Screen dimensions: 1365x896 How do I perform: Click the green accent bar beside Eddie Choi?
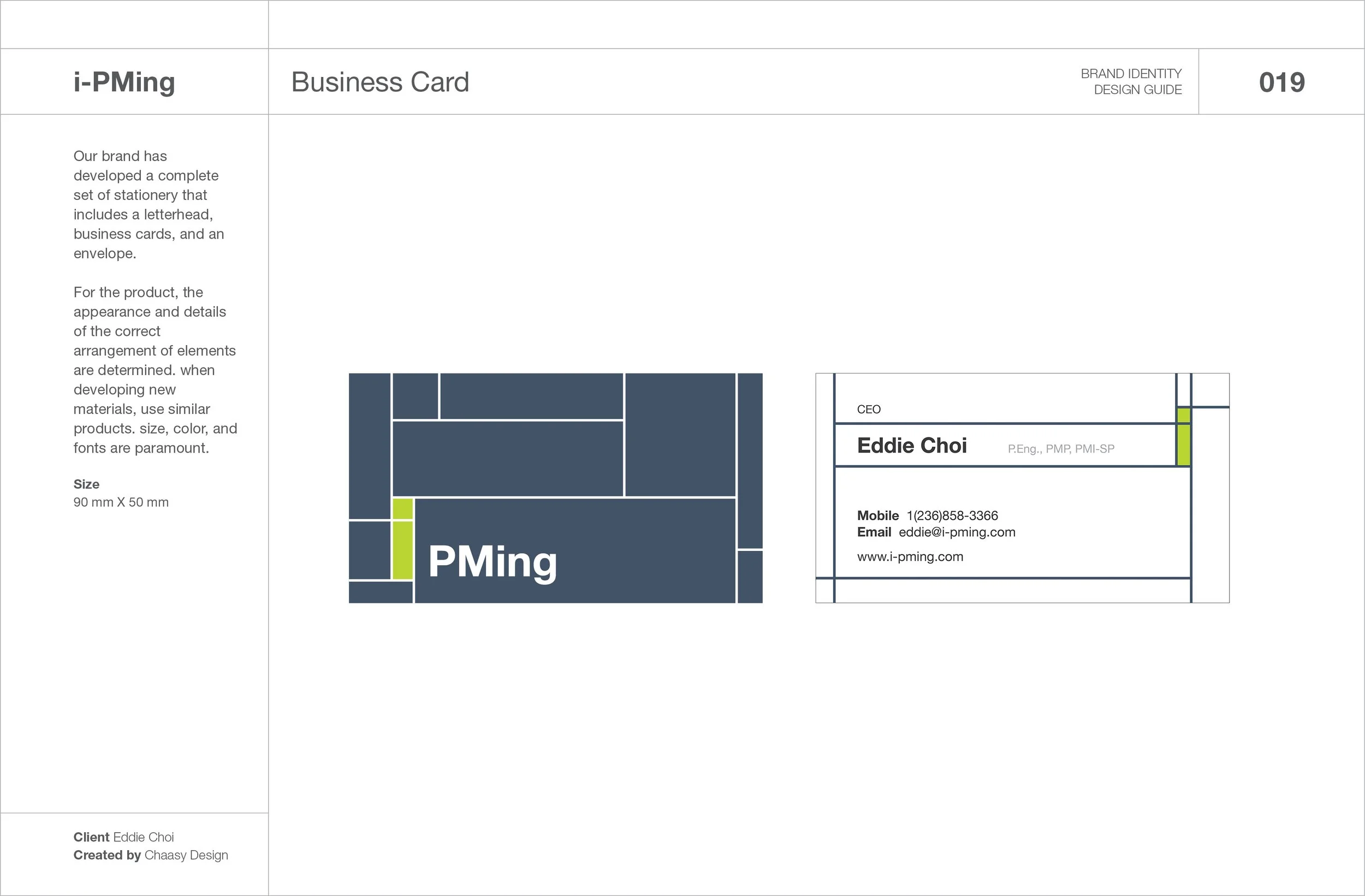(1183, 436)
